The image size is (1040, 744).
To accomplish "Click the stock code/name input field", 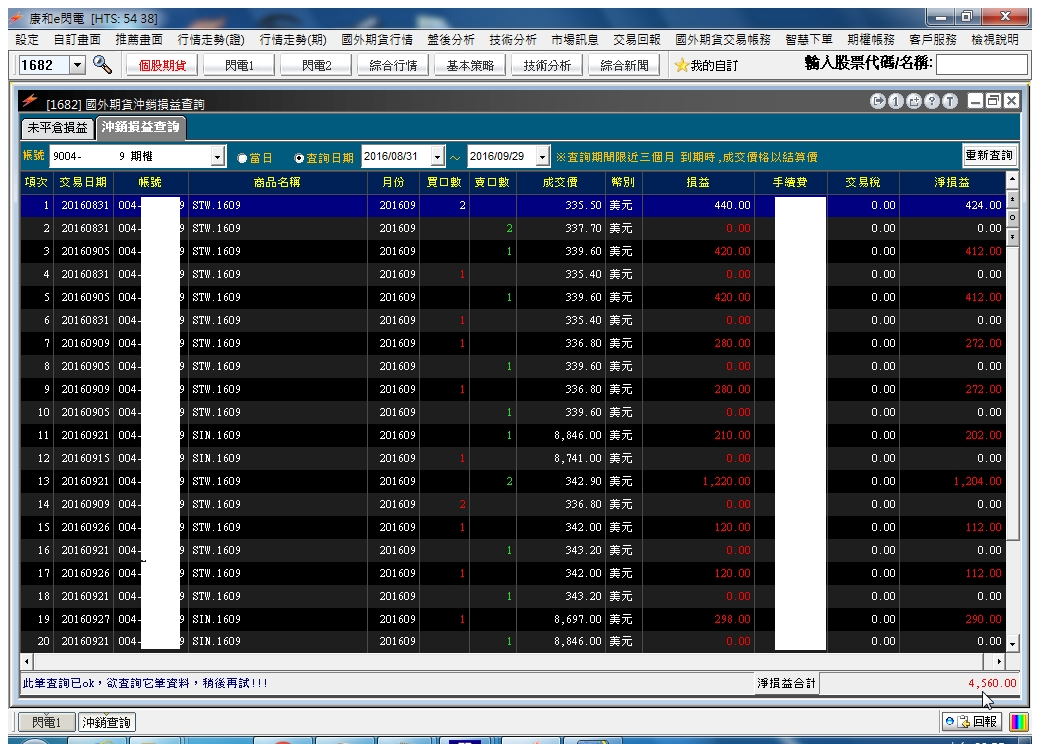I will 982,65.
